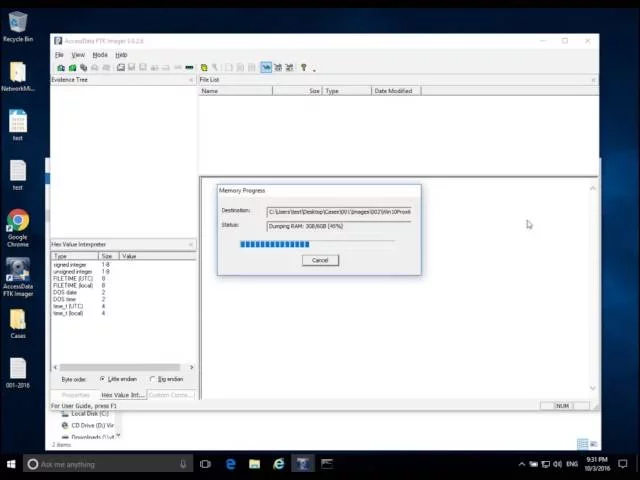Close the File List panel
Screen dimensions: 640x480
pos(593,80)
